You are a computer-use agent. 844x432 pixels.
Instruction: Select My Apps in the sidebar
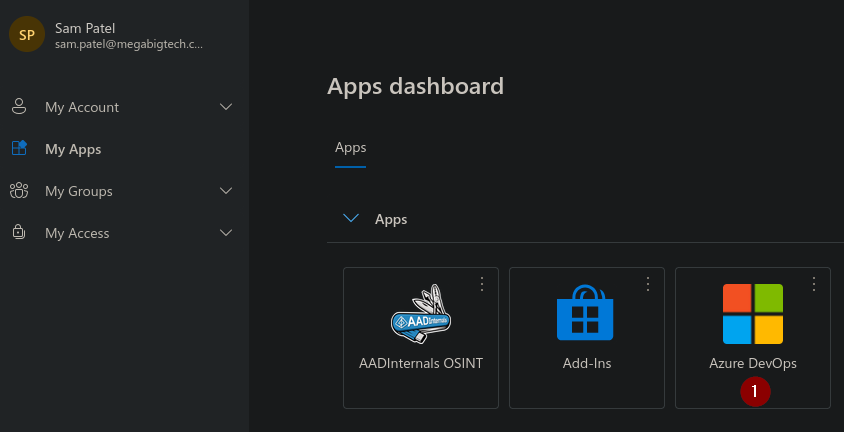point(73,149)
